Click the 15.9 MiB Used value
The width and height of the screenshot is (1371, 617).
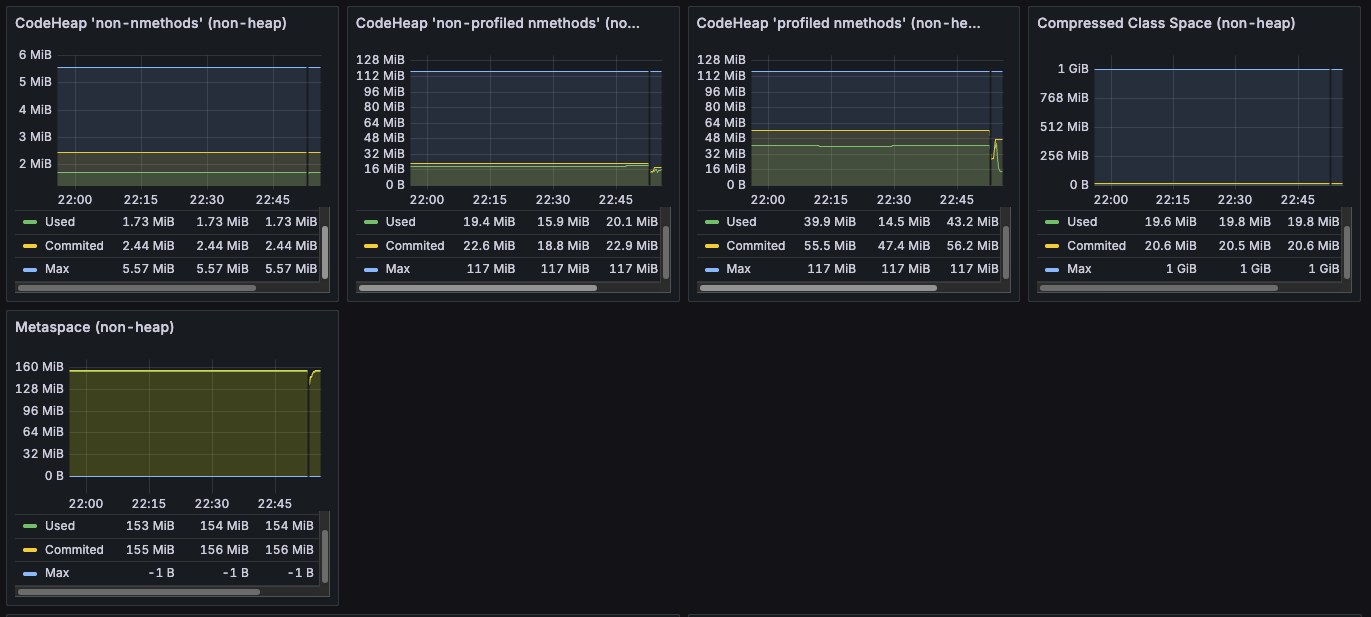[561, 222]
